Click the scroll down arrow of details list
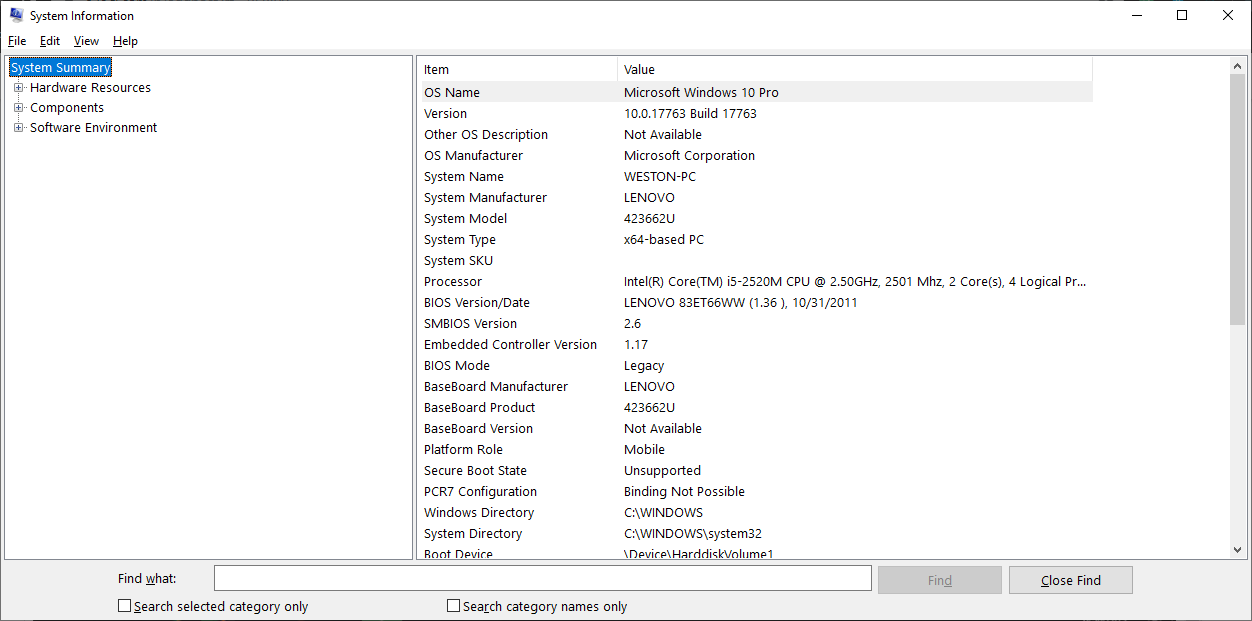Viewport: 1252px width, 621px height. tap(1238, 550)
